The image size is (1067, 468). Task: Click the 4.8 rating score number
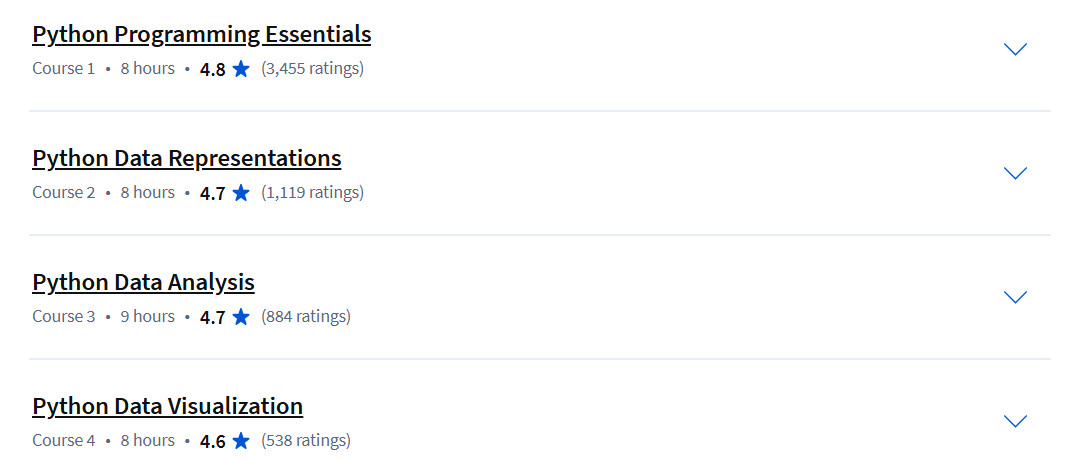[212, 69]
